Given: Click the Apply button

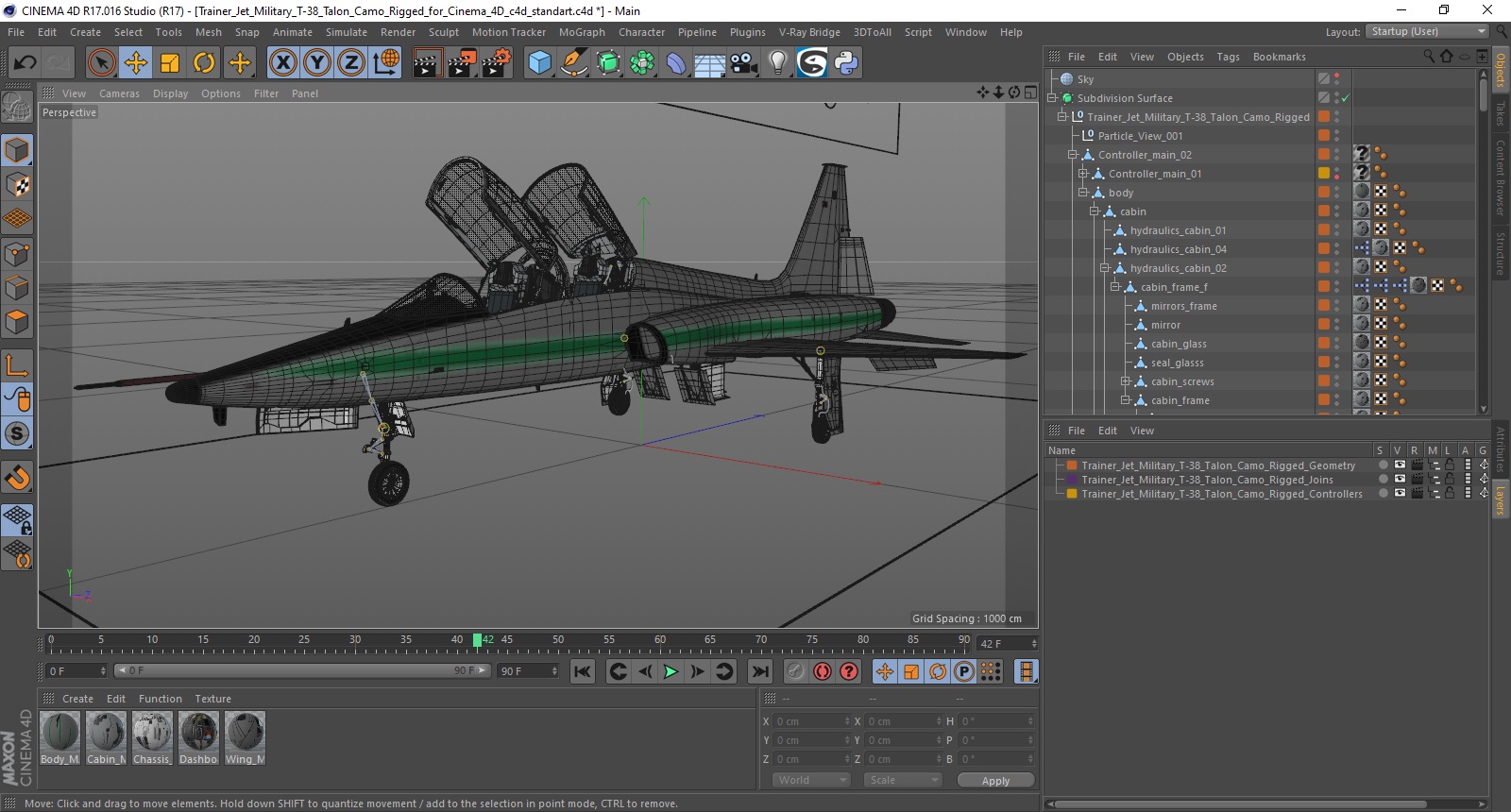Looking at the screenshot, I should click(995, 781).
